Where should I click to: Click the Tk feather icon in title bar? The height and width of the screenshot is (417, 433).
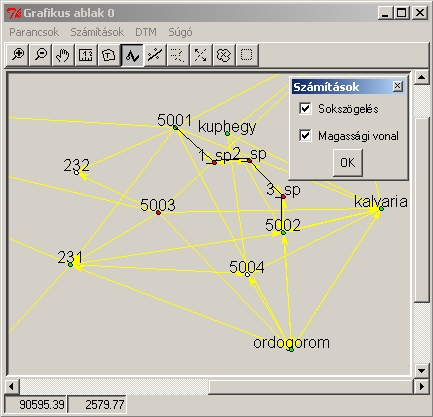pos(14,13)
